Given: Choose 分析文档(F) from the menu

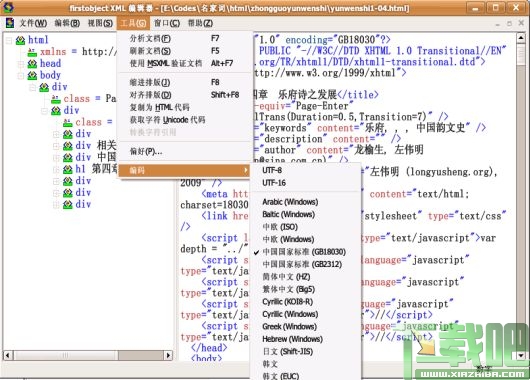Looking at the screenshot, I should pos(185,39).
